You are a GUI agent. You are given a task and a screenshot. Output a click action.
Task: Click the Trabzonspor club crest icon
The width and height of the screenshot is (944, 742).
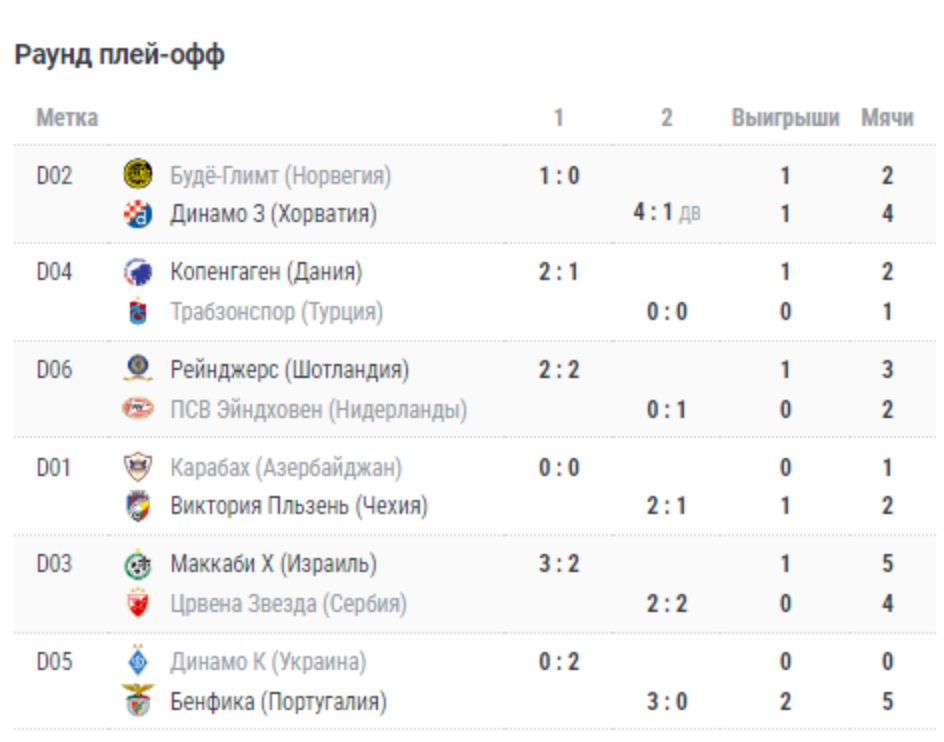[138, 312]
